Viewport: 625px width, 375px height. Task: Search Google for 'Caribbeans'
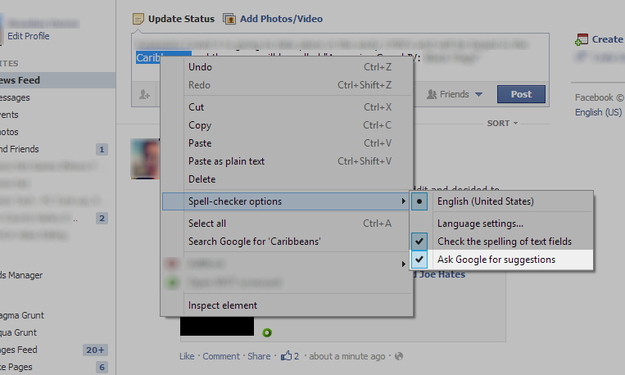click(287, 241)
